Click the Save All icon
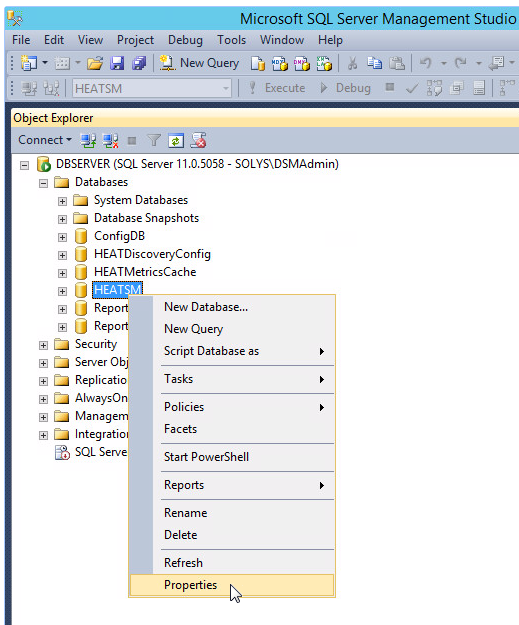Image resolution: width=519 pixels, height=625 pixels. tap(139, 63)
